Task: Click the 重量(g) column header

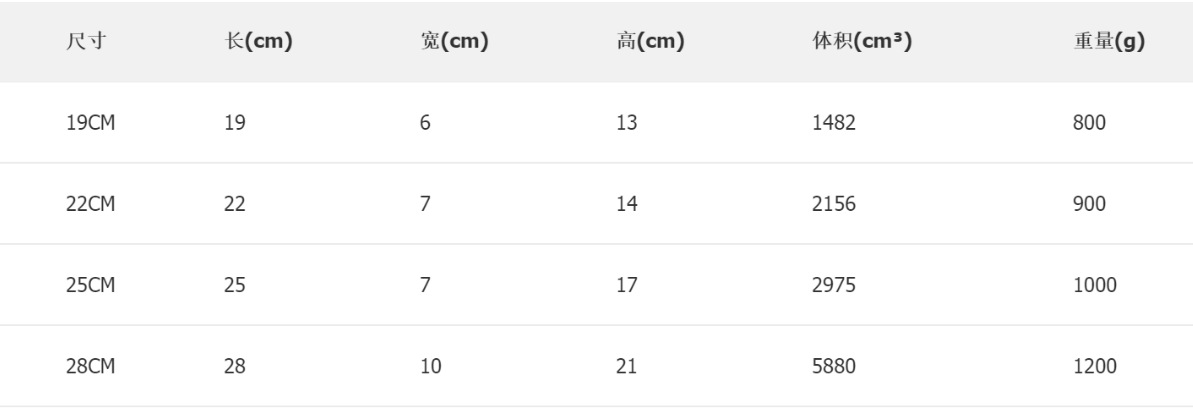Action: [1108, 45]
